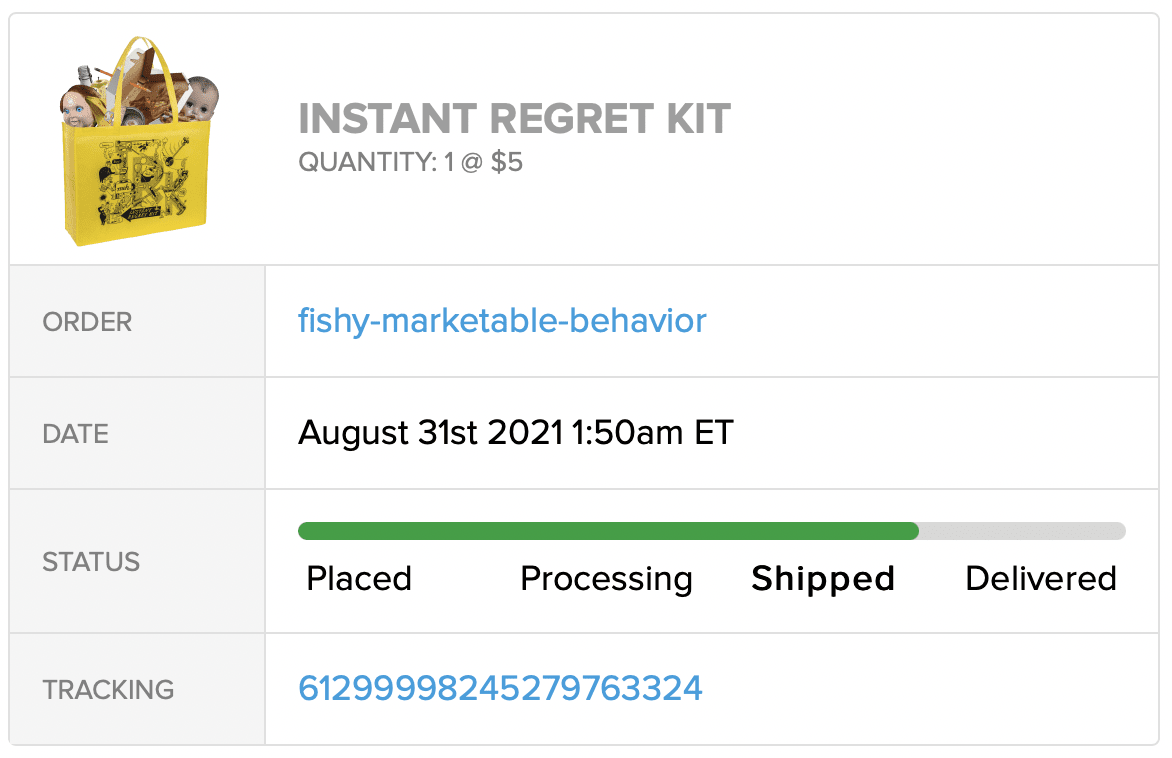Click the INSTANT REGRET KIT title
This screenshot has width=1172, height=758.
(514, 120)
